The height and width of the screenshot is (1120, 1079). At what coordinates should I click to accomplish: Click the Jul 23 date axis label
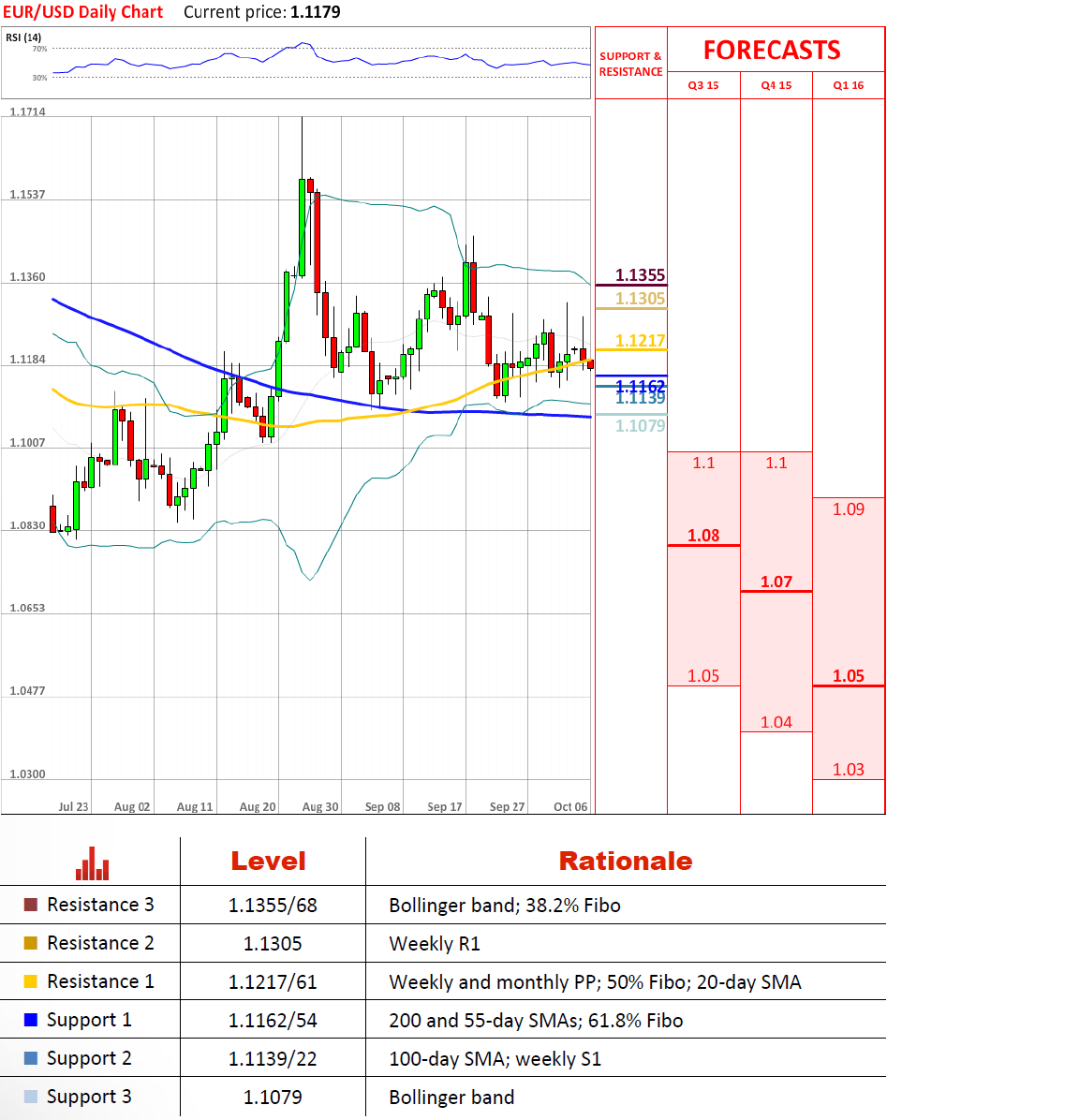pos(73,806)
